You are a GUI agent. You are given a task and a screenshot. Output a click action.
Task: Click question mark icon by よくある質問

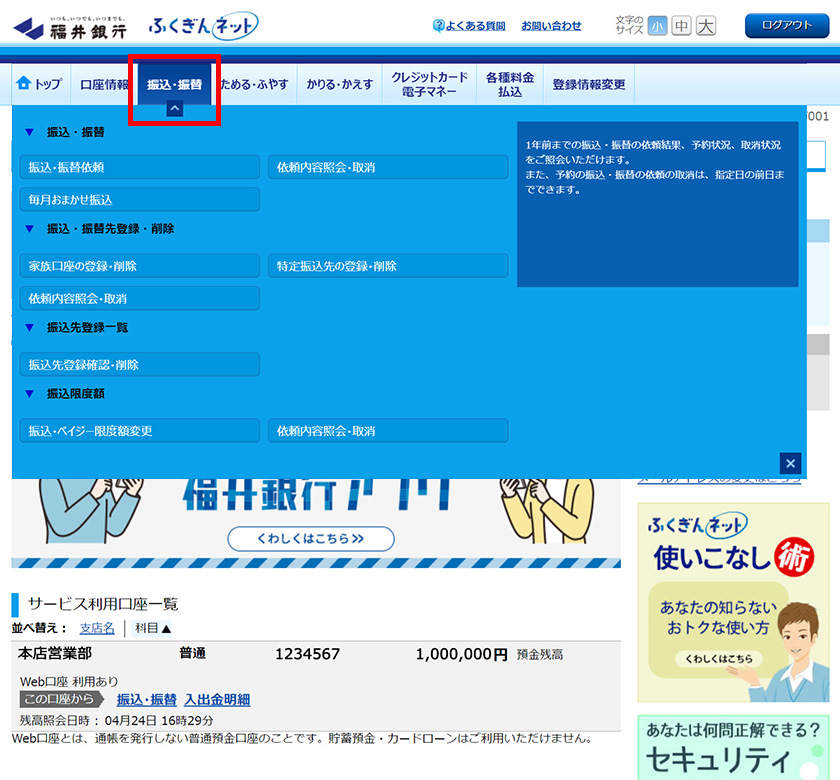pyautogui.click(x=438, y=25)
